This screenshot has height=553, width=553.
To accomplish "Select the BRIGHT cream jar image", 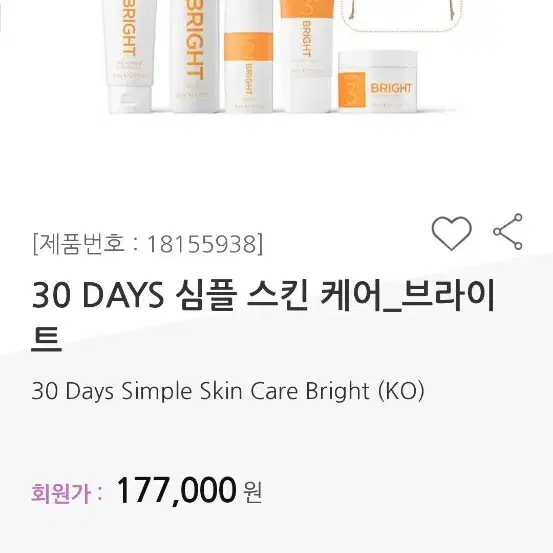I will pyautogui.click(x=377, y=81).
